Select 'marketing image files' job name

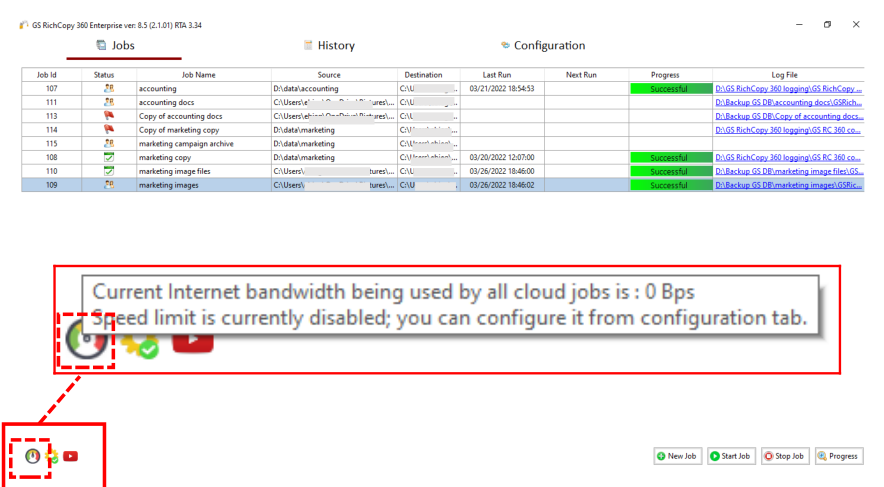click(x=174, y=171)
